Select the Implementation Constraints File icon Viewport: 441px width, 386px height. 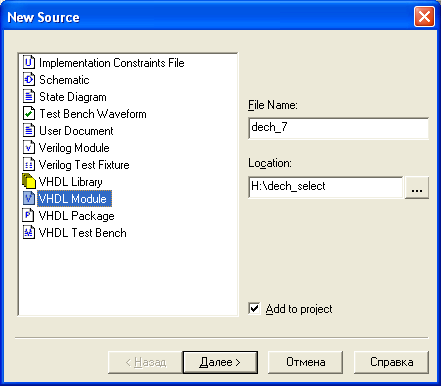[29, 62]
